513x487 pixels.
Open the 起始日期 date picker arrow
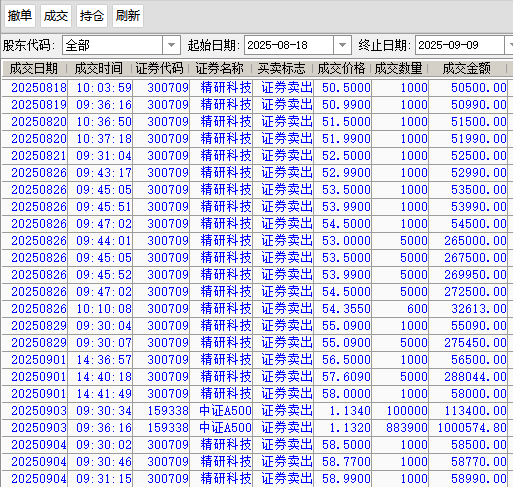click(x=342, y=45)
